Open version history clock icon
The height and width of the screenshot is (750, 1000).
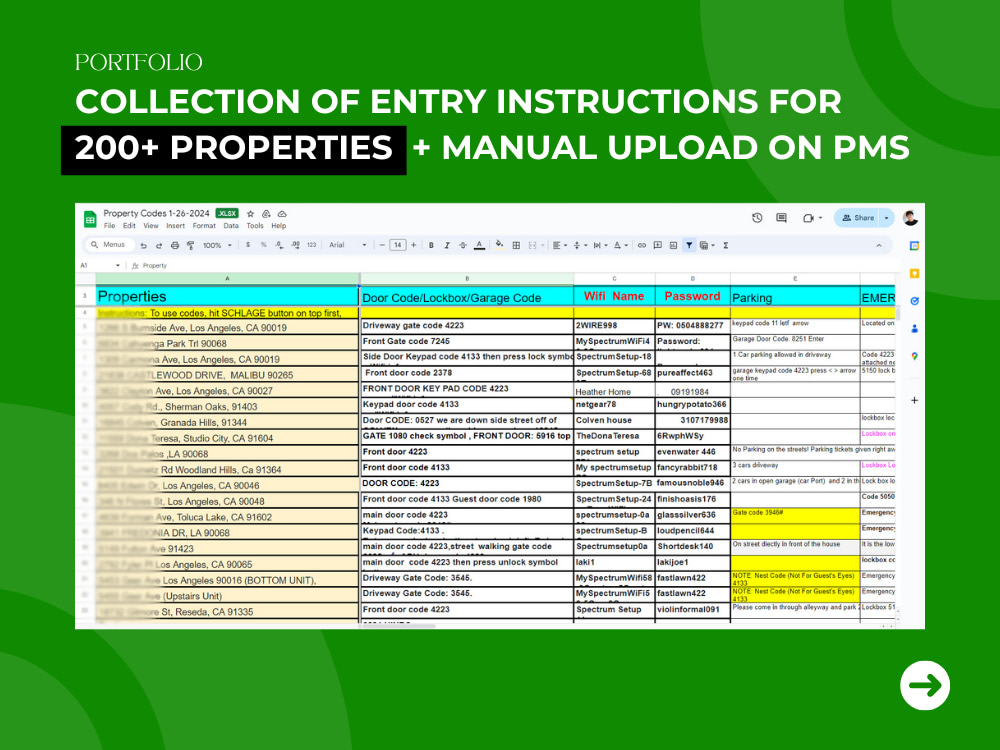[x=757, y=218]
